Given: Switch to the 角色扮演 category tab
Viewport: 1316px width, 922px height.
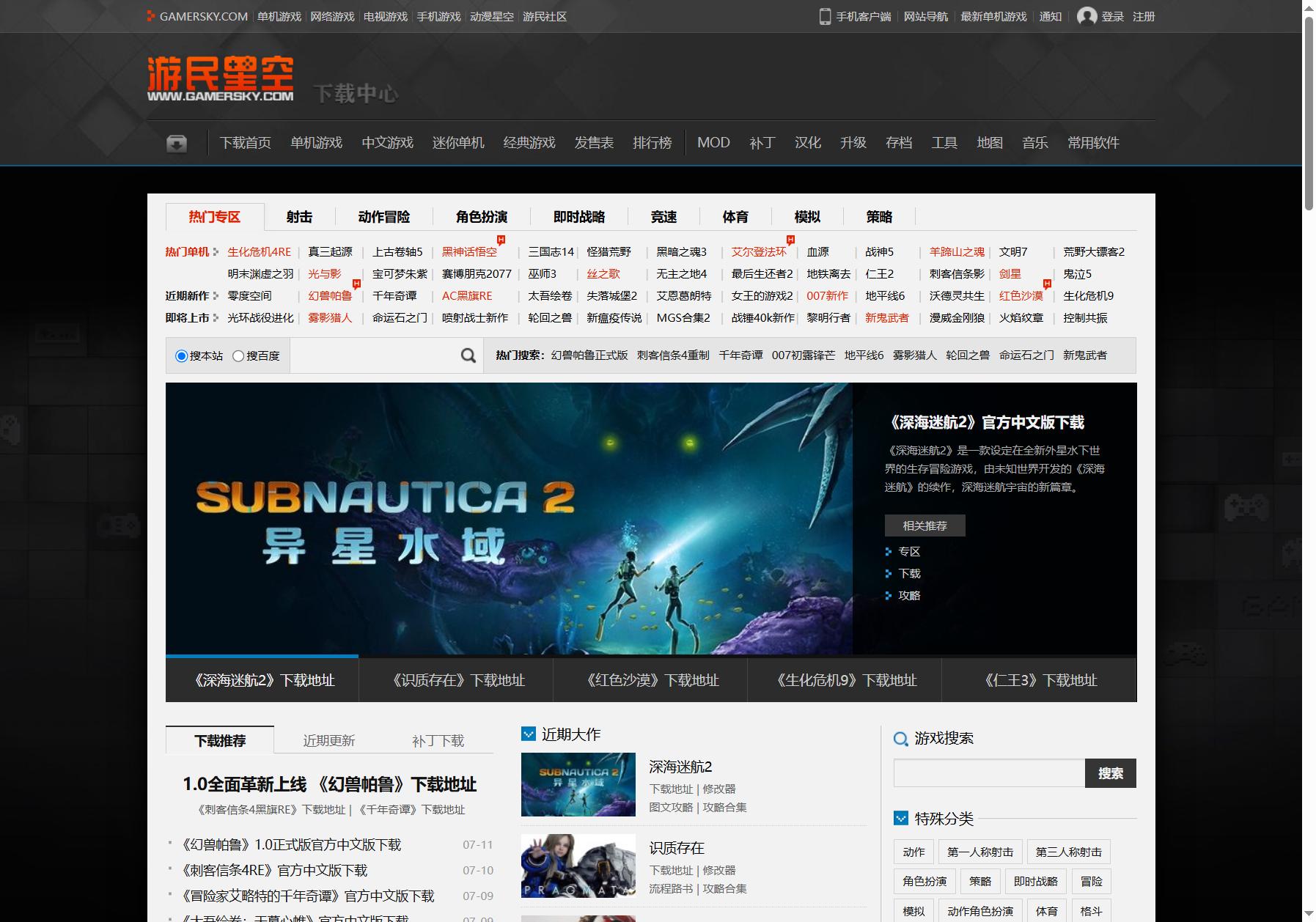Looking at the screenshot, I should click(482, 217).
